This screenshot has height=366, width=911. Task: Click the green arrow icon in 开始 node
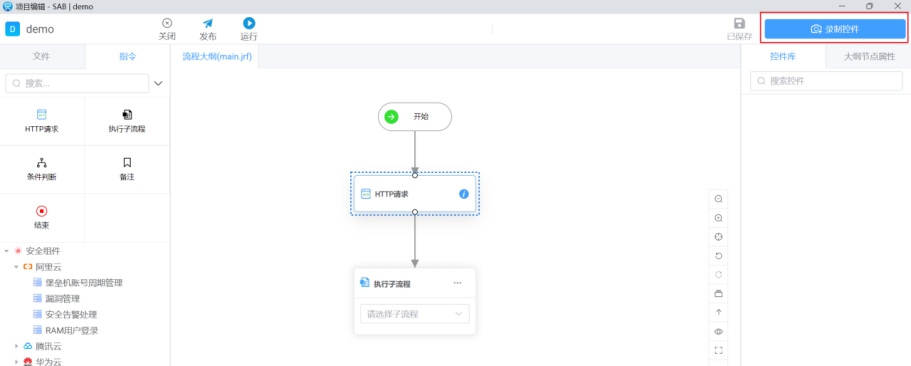[x=392, y=117]
